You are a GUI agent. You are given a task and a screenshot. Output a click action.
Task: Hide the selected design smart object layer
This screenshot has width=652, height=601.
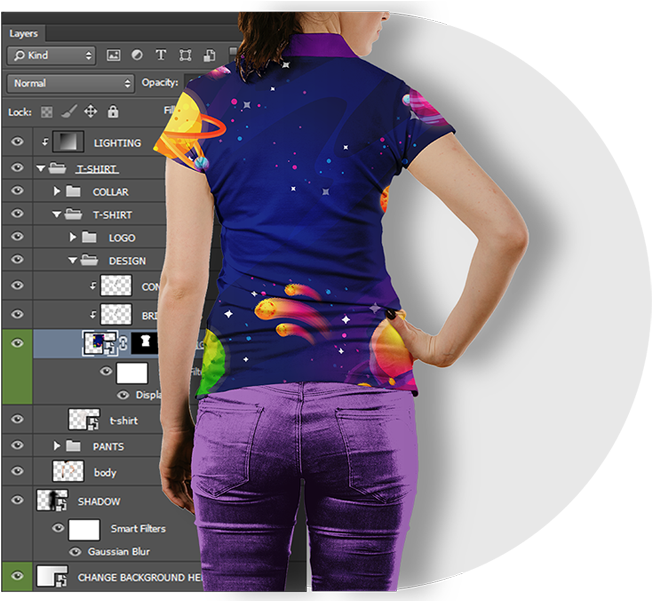(17, 343)
